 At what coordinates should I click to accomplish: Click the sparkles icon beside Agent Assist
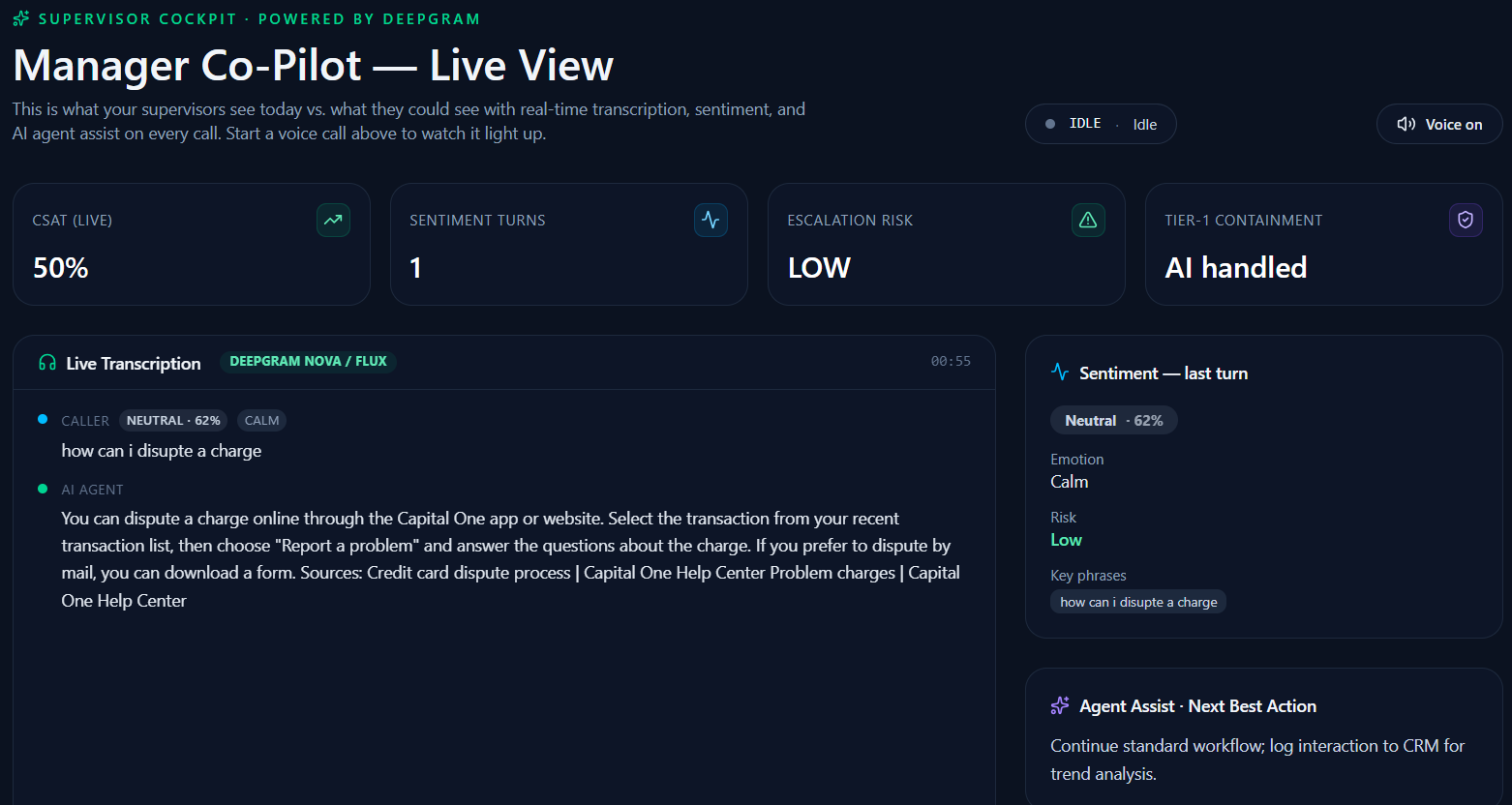click(1060, 706)
